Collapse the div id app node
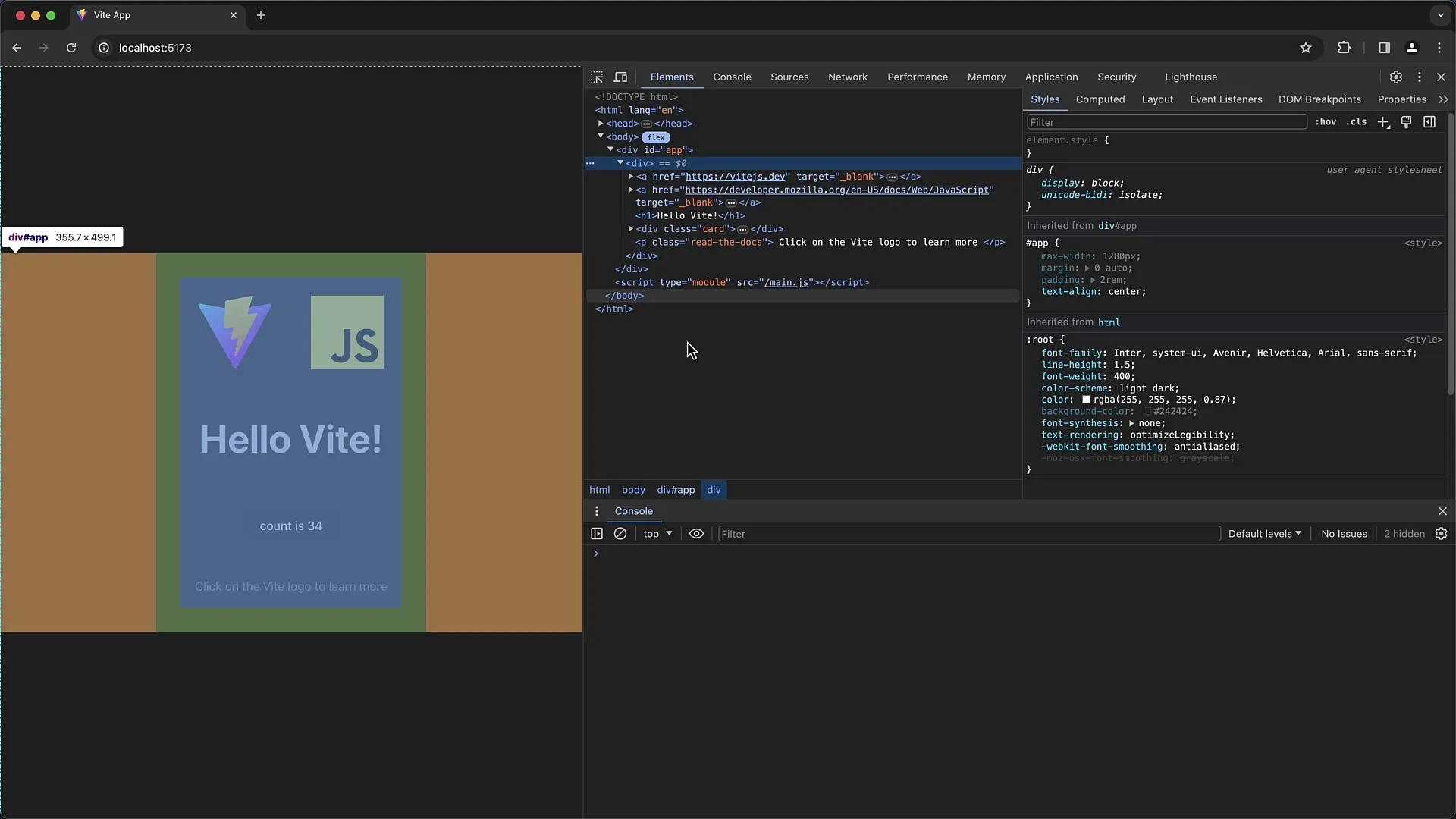Image resolution: width=1456 pixels, height=819 pixels. pyautogui.click(x=610, y=149)
